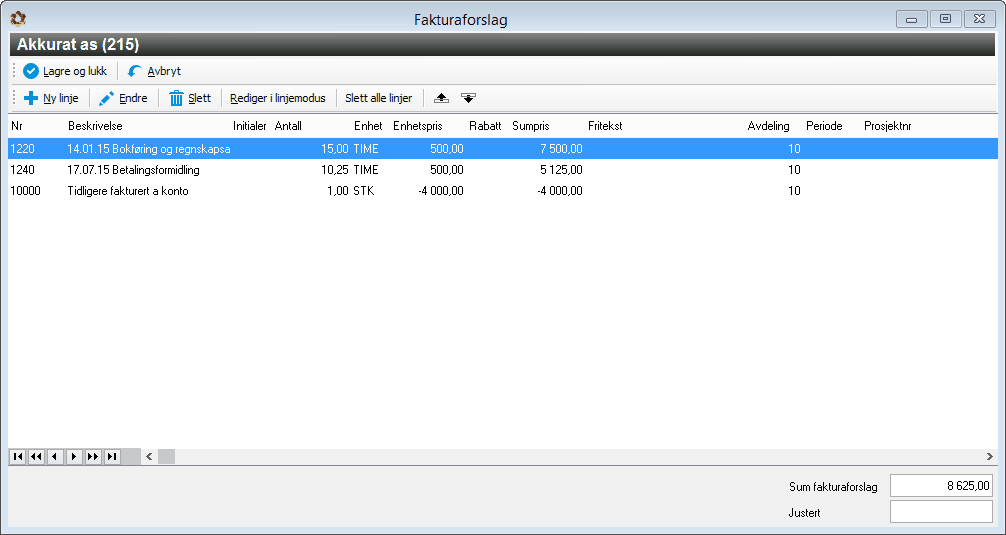The width and height of the screenshot is (1006, 535).
Task: Close the Fakturaforslag window
Action: click(x=979, y=19)
